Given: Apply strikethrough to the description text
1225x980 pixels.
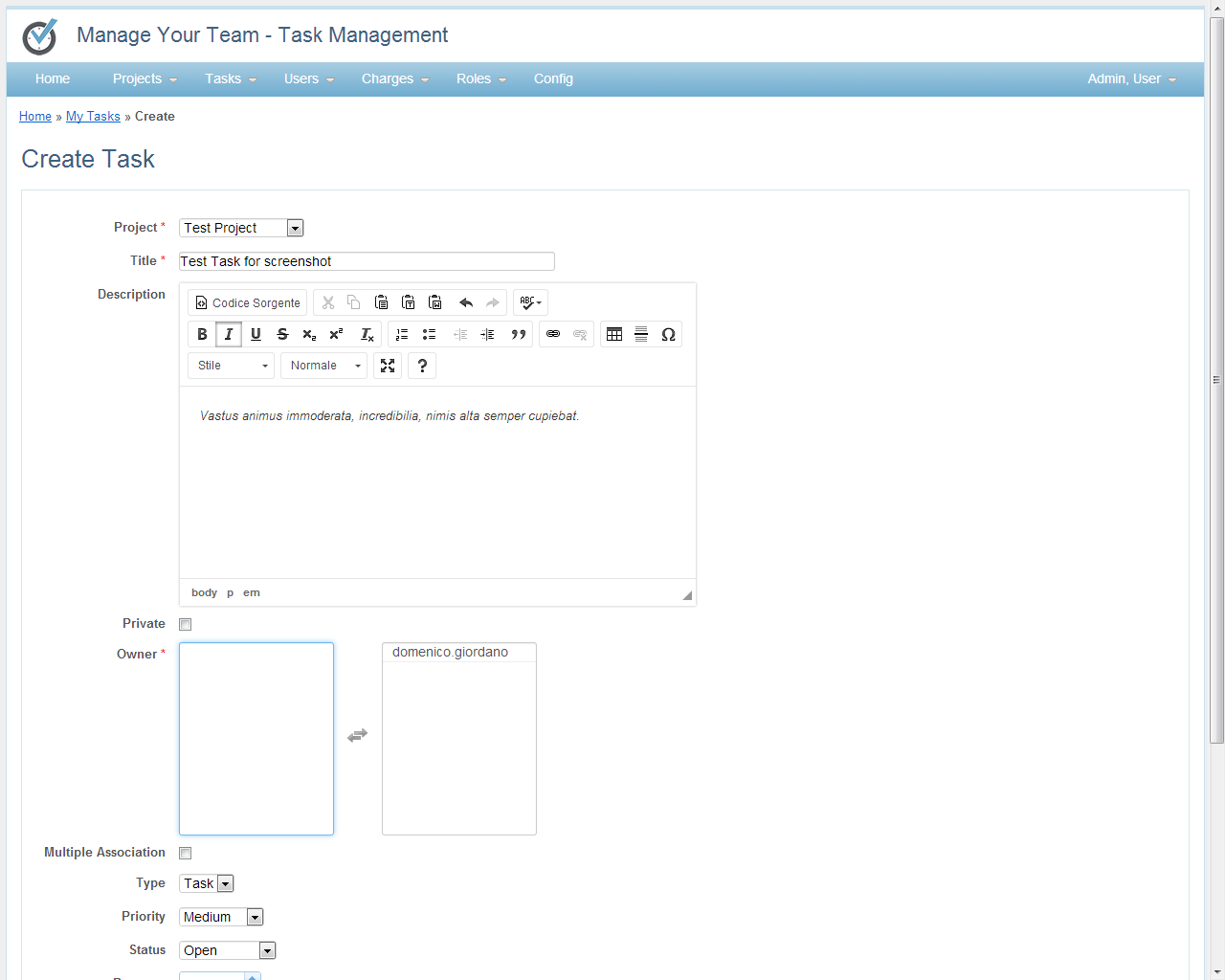Looking at the screenshot, I should (282, 334).
